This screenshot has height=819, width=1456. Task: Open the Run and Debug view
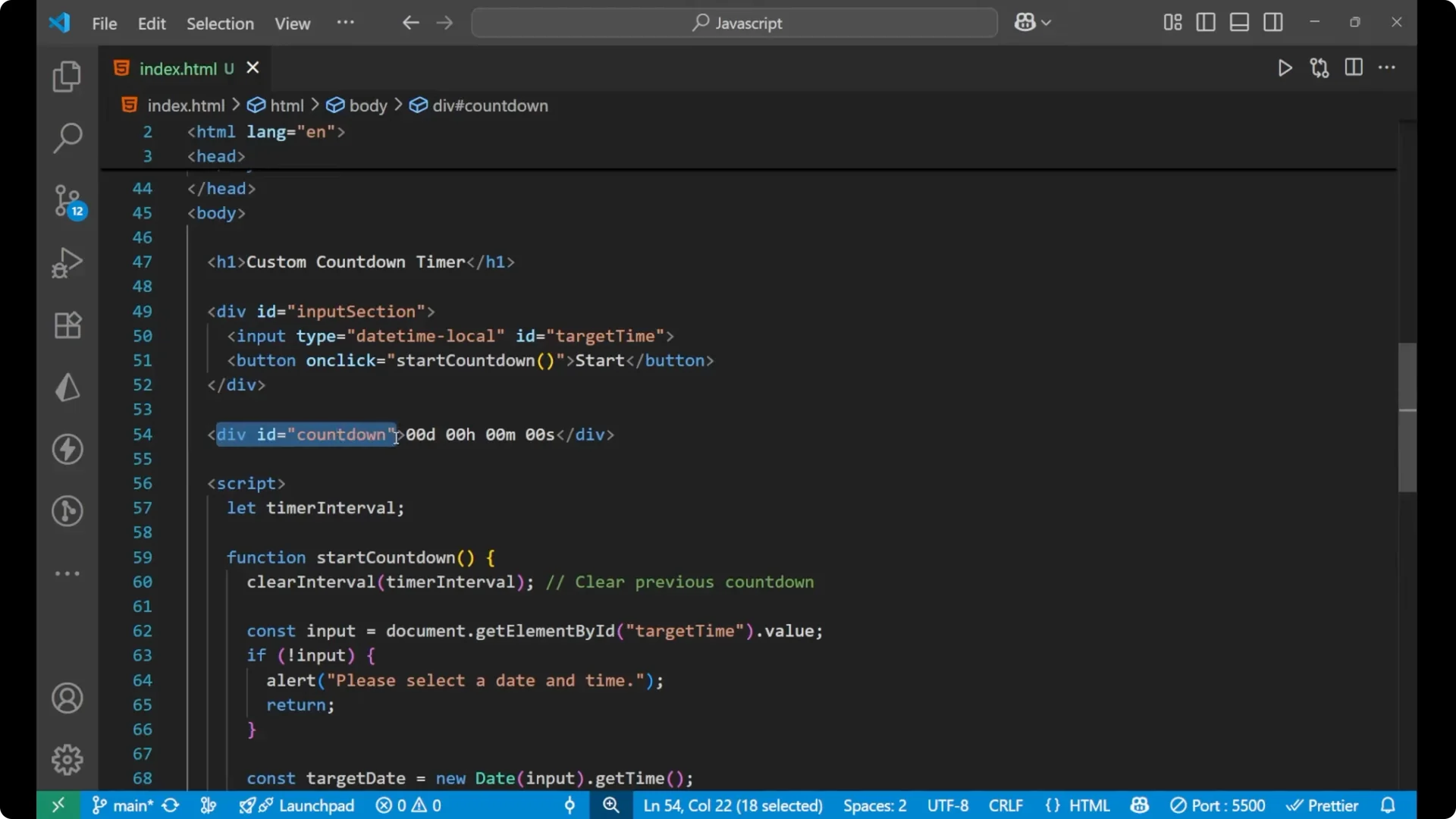click(67, 262)
